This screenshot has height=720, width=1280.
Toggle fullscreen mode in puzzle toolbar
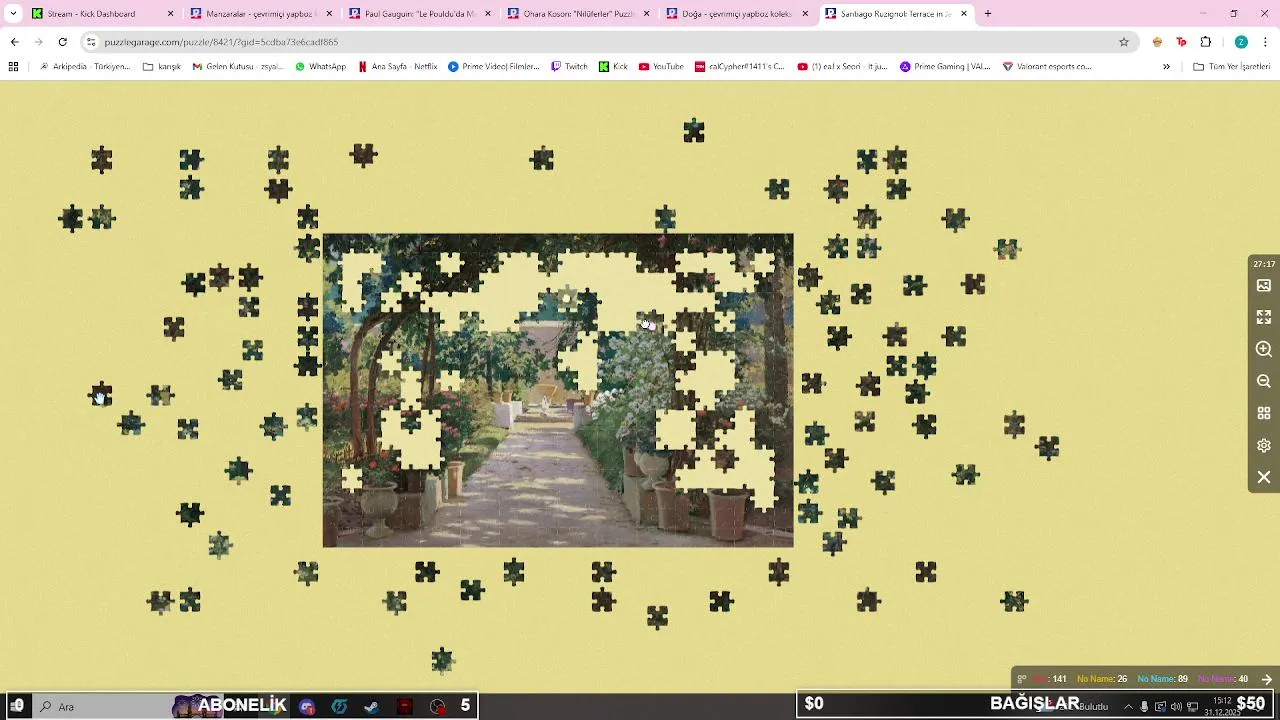click(x=1264, y=317)
